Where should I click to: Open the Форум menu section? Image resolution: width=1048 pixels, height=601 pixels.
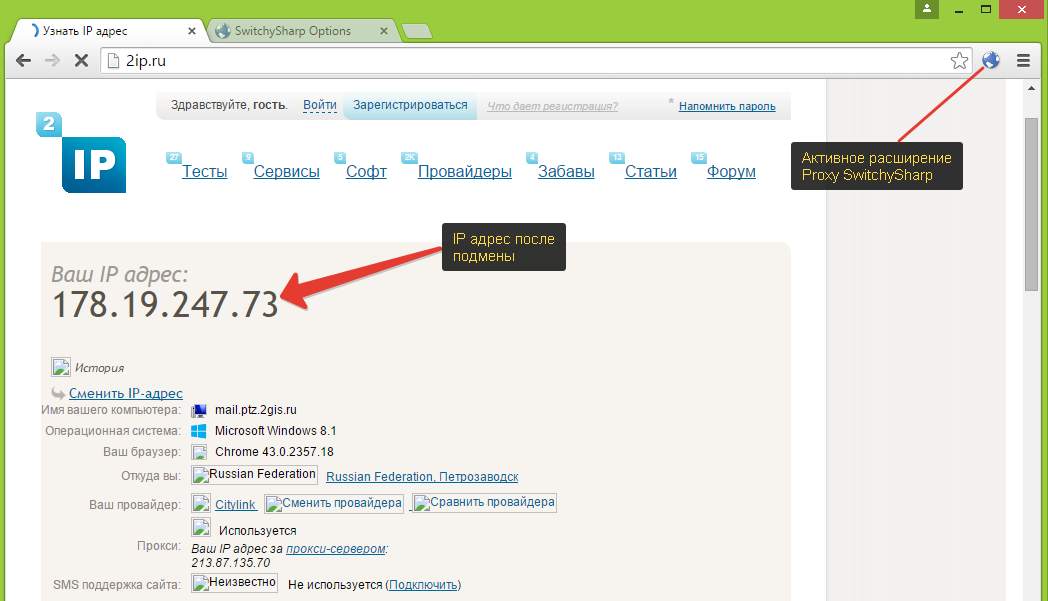click(x=731, y=171)
